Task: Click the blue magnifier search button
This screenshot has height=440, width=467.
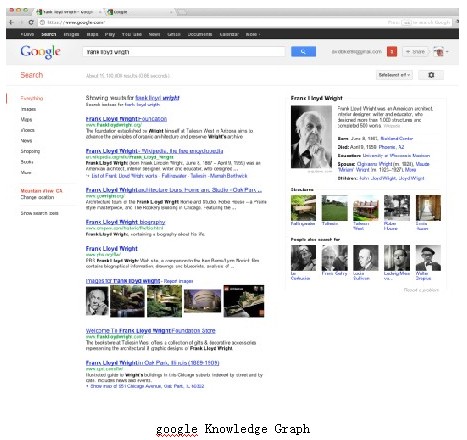Action: (303, 51)
